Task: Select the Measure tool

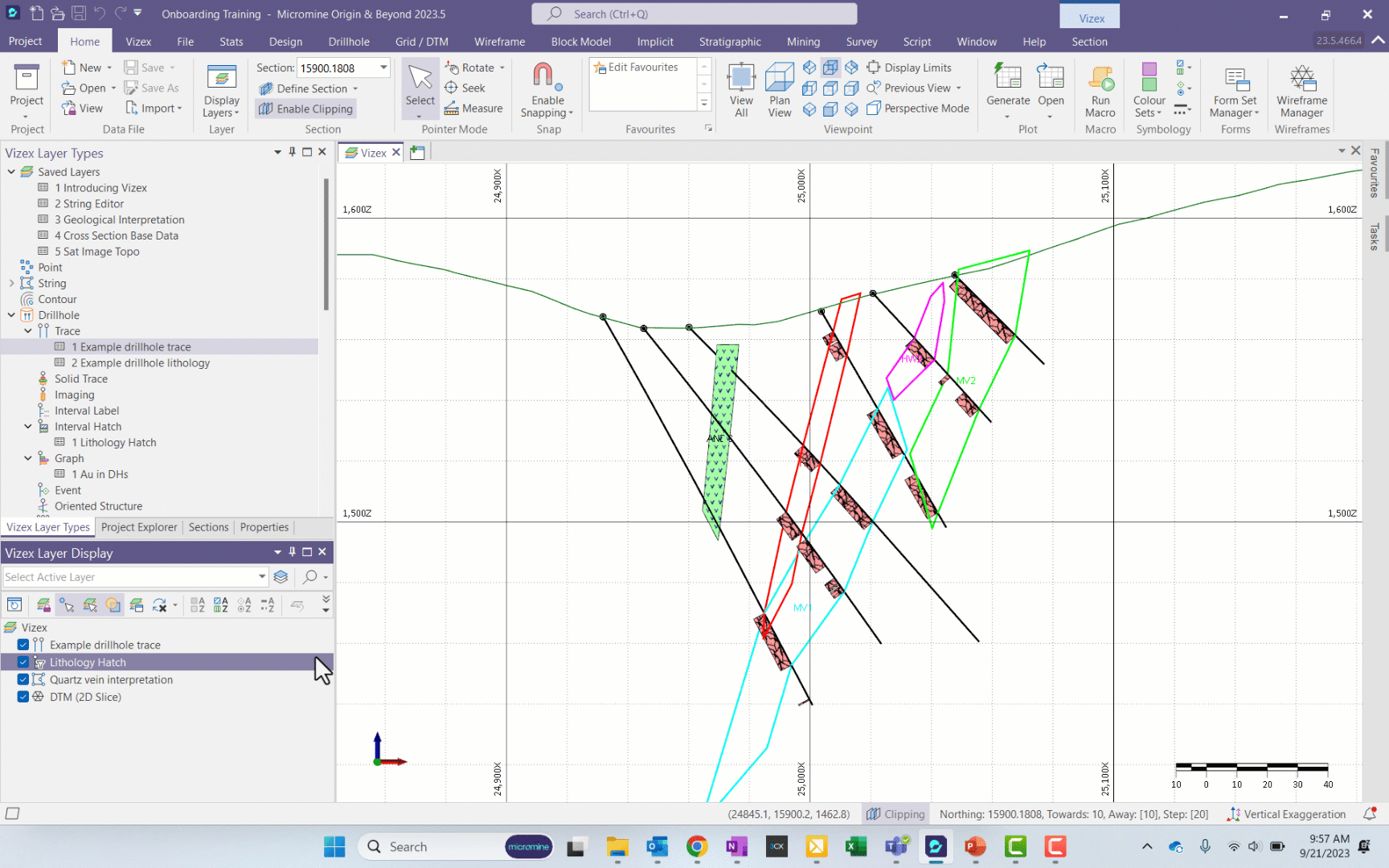Action: click(x=473, y=108)
